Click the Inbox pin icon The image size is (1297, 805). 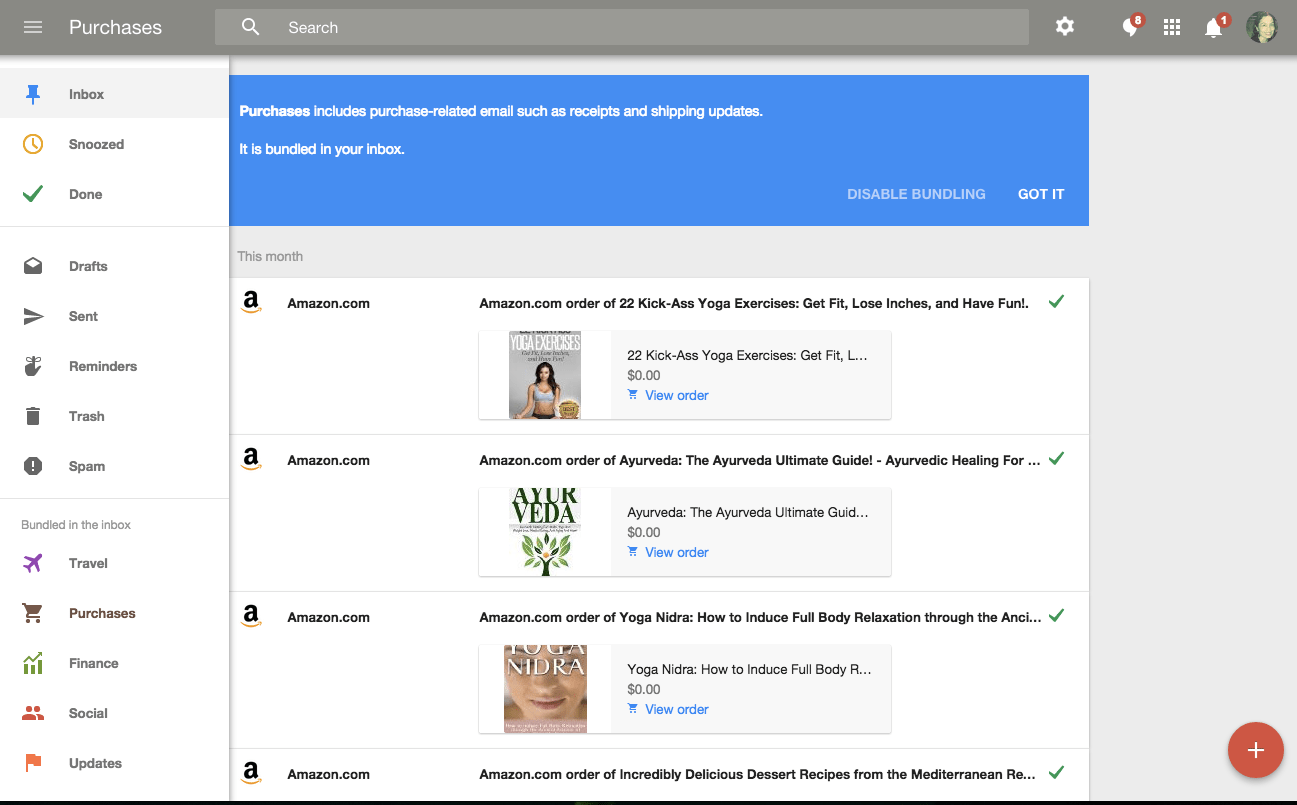(x=33, y=94)
